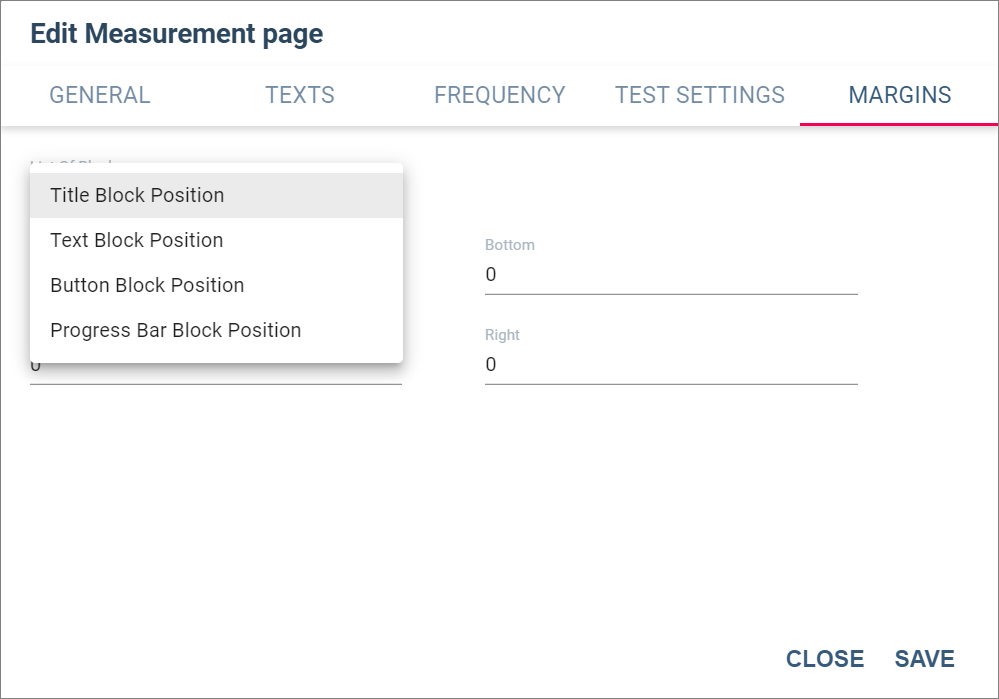The width and height of the screenshot is (999, 699).
Task: Switch to the GENERAL tab
Action: coord(100,95)
